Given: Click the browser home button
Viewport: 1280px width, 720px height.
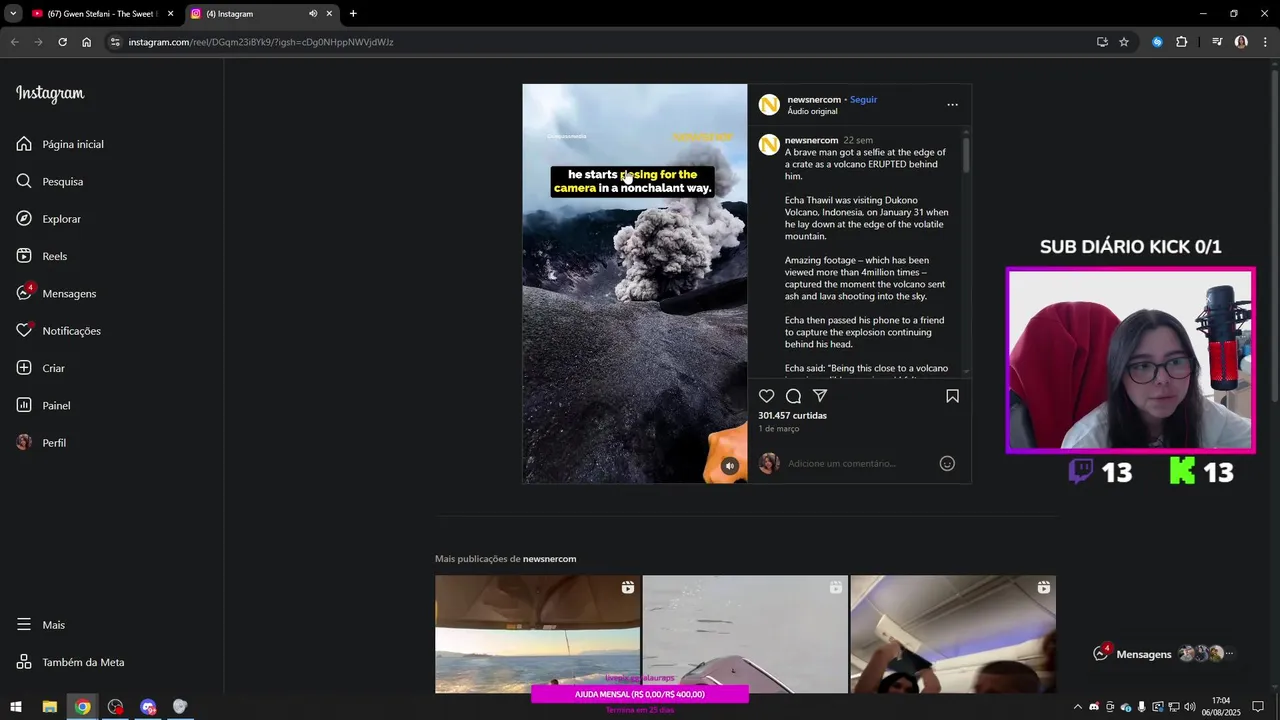Looking at the screenshot, I should (87, 42).
